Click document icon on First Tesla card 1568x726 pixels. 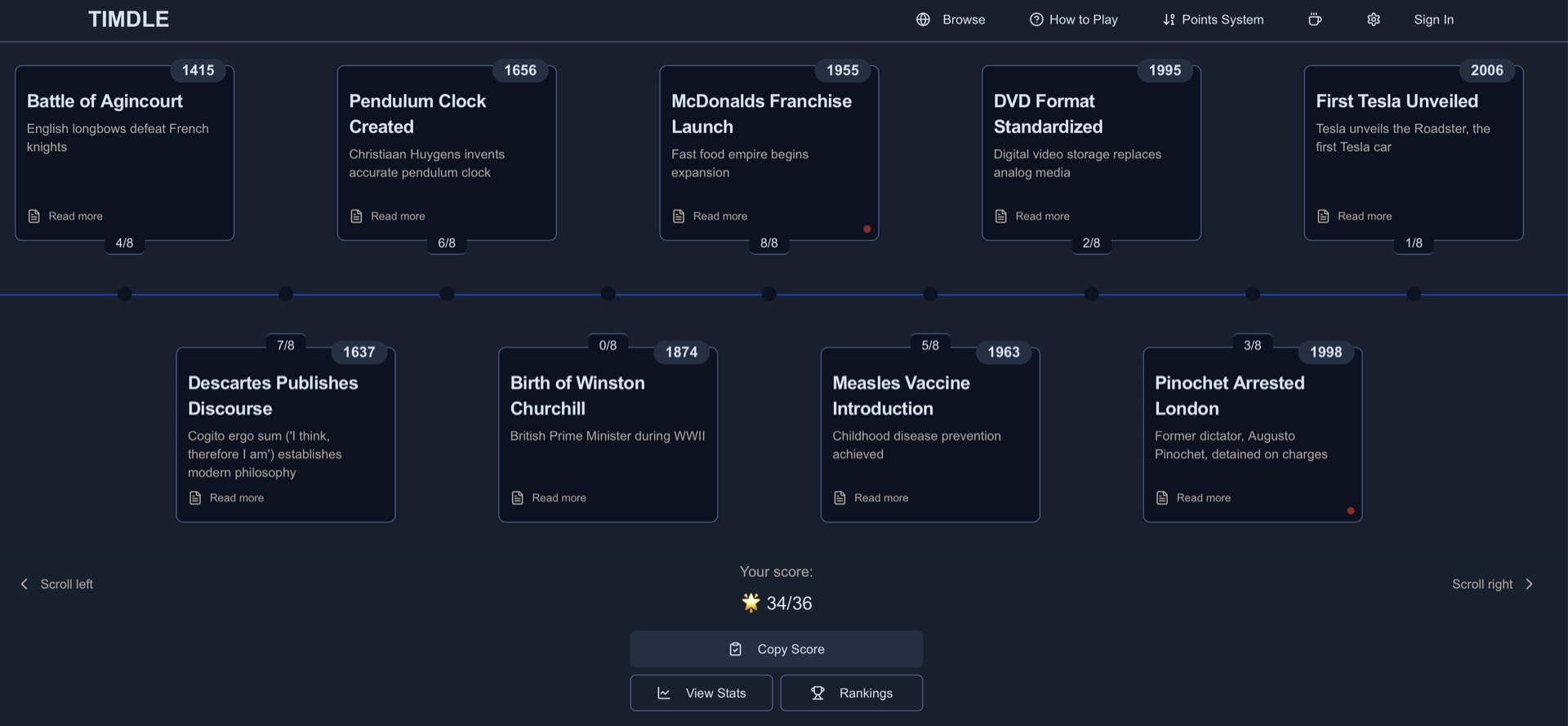pos(1323,216)
